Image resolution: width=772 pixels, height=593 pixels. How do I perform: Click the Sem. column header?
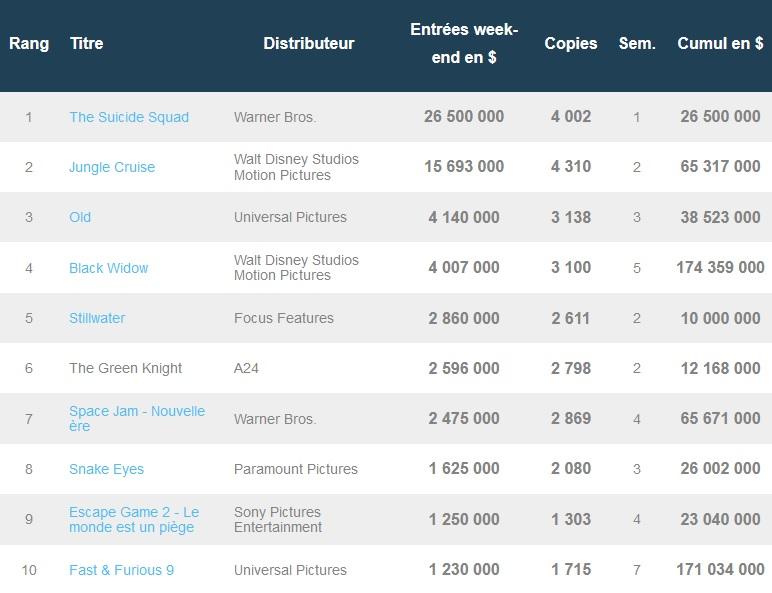point(637,43)
